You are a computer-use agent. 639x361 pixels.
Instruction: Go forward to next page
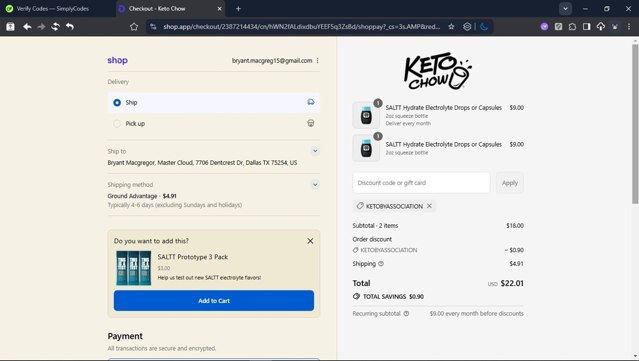click(x=41, y=27)
